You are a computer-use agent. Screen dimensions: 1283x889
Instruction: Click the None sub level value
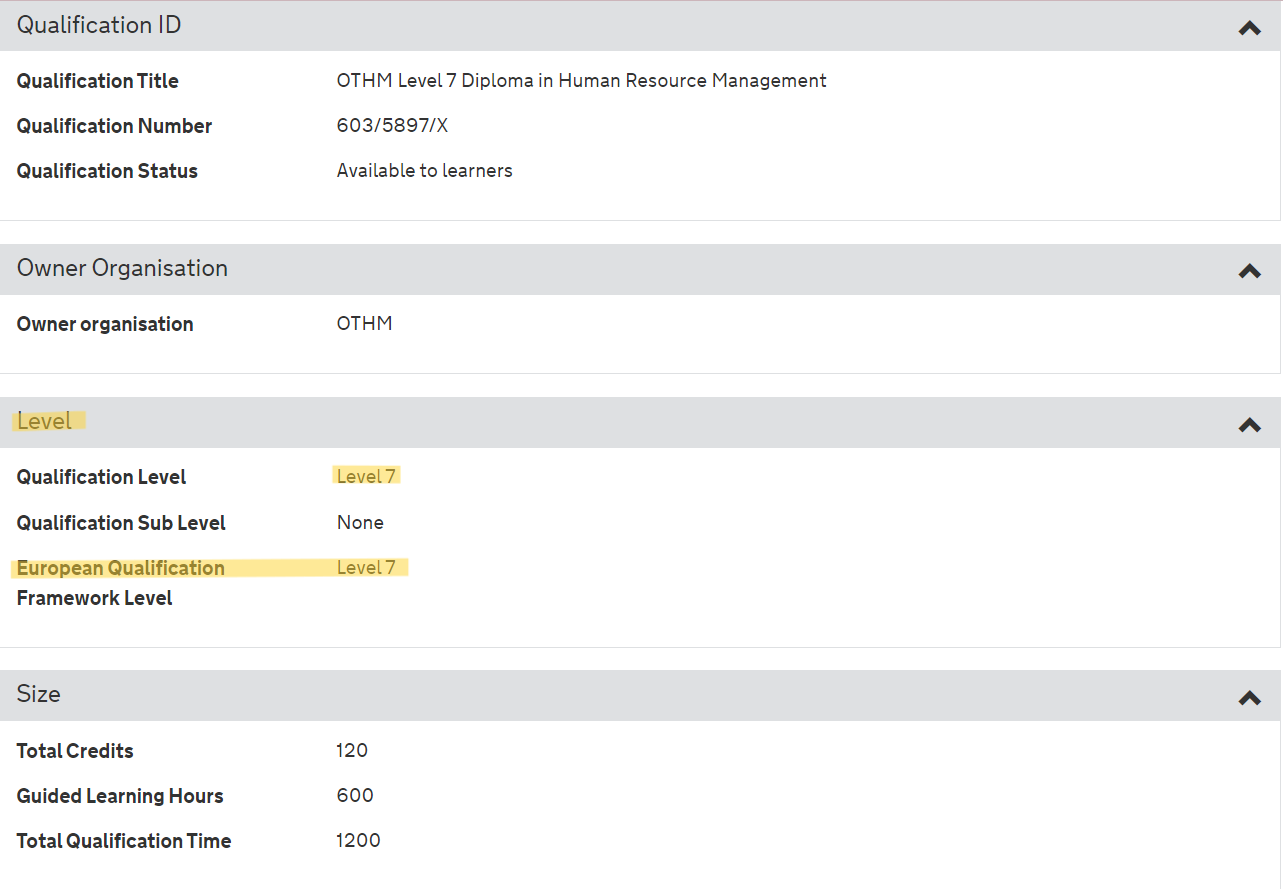tap(360, 523)
